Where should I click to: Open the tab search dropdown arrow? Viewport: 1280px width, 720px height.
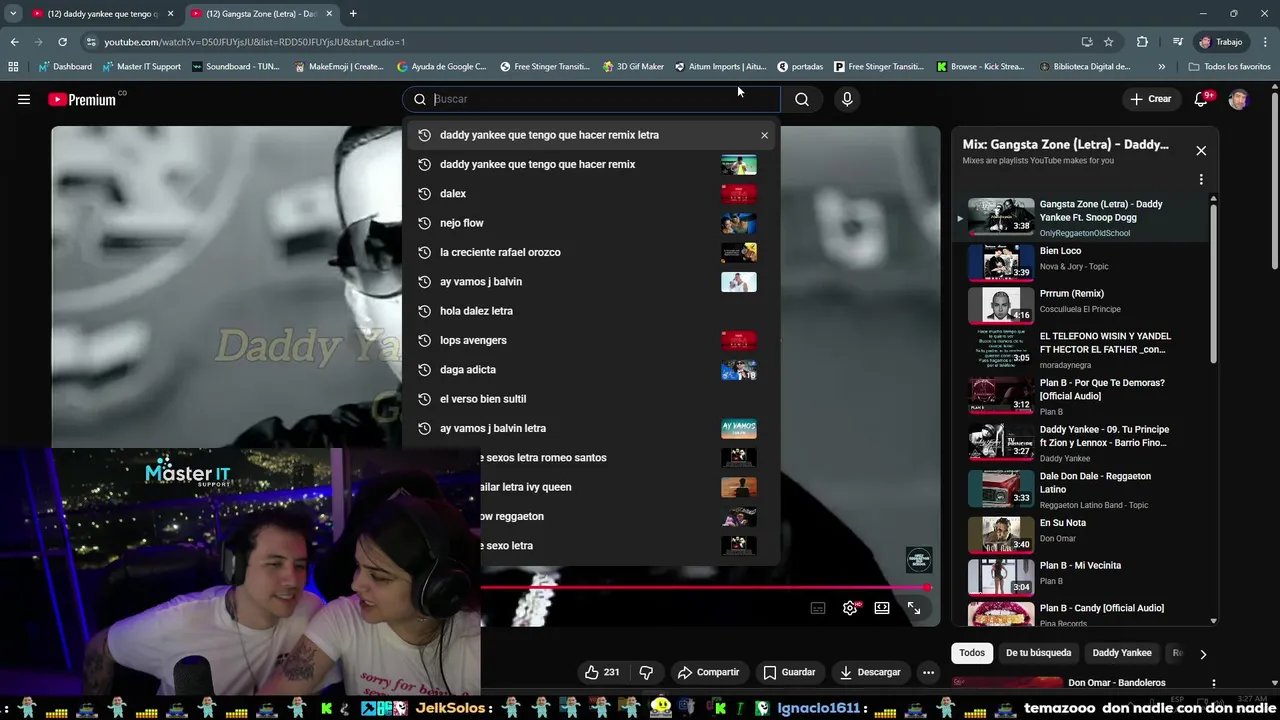[x=13, y=14]
